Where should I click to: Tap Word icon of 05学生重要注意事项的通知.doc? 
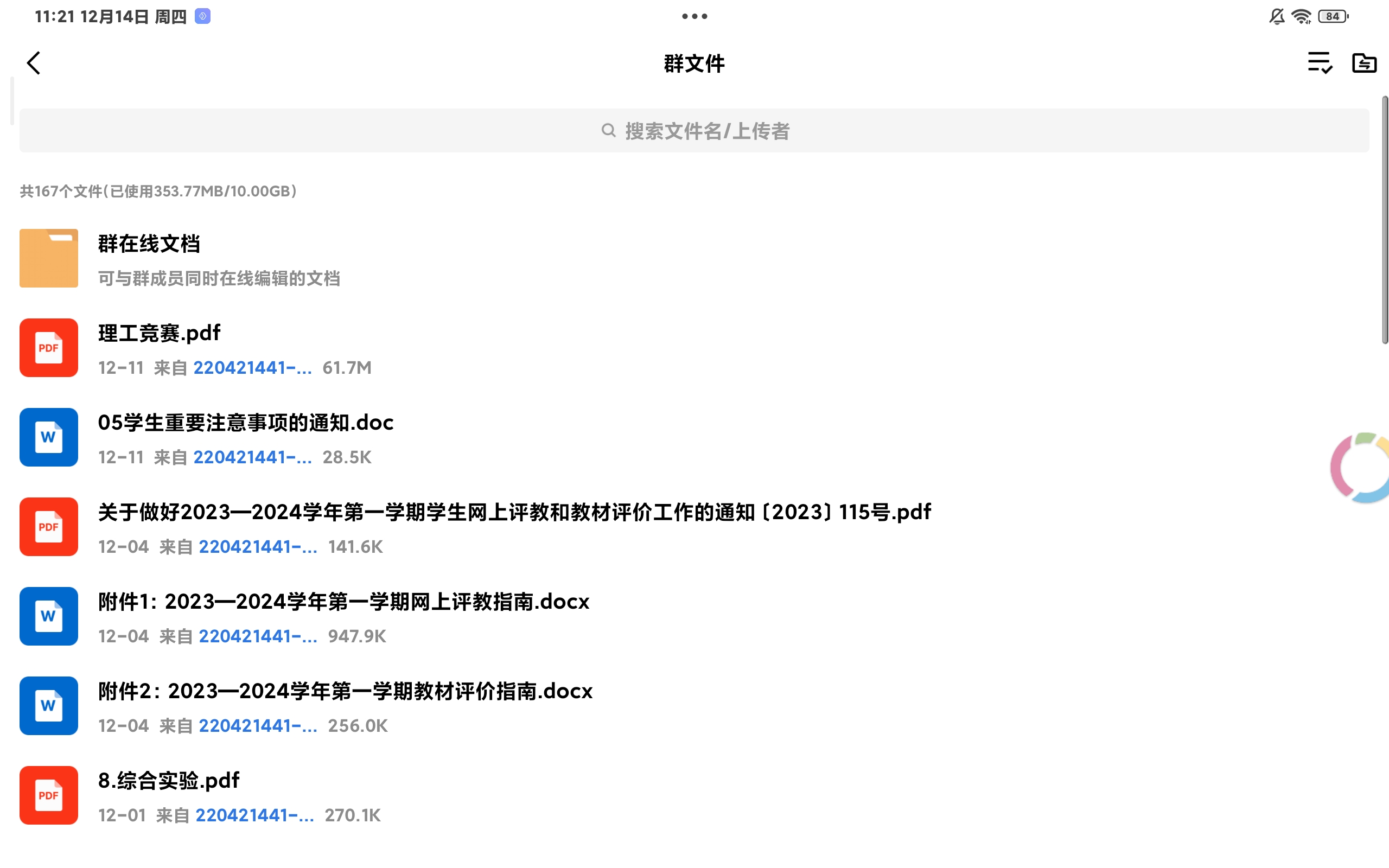click(49, 437)
